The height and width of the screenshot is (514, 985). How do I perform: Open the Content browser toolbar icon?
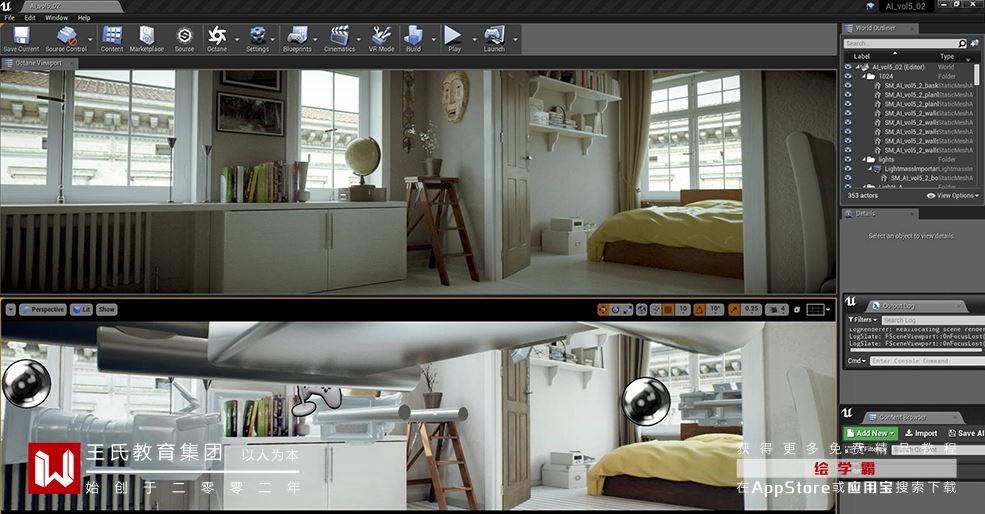[112, 38]
